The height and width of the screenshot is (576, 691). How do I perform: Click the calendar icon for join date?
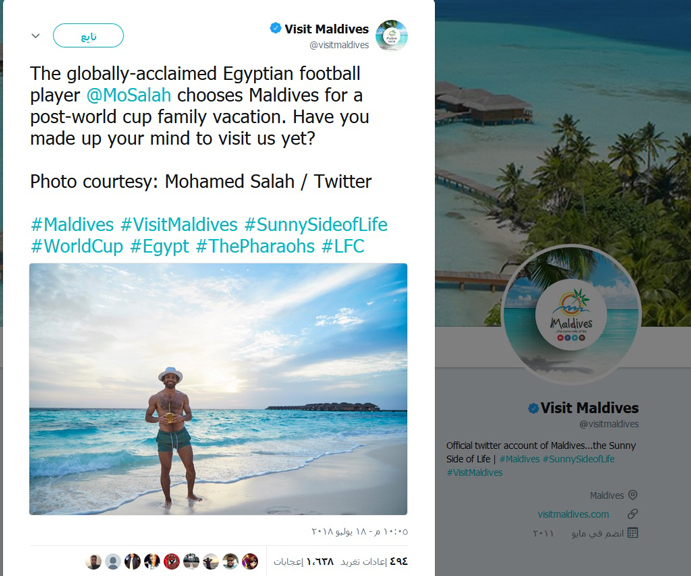(x=632, y=533)
